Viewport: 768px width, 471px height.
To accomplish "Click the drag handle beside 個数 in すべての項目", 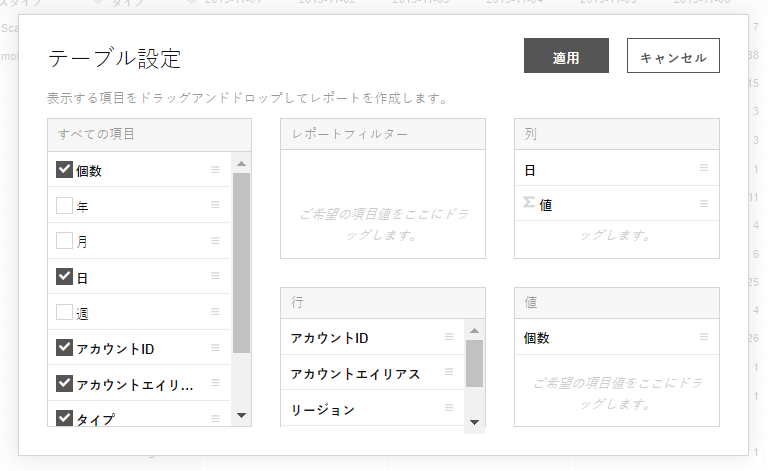I will click(x=215, y=170).
